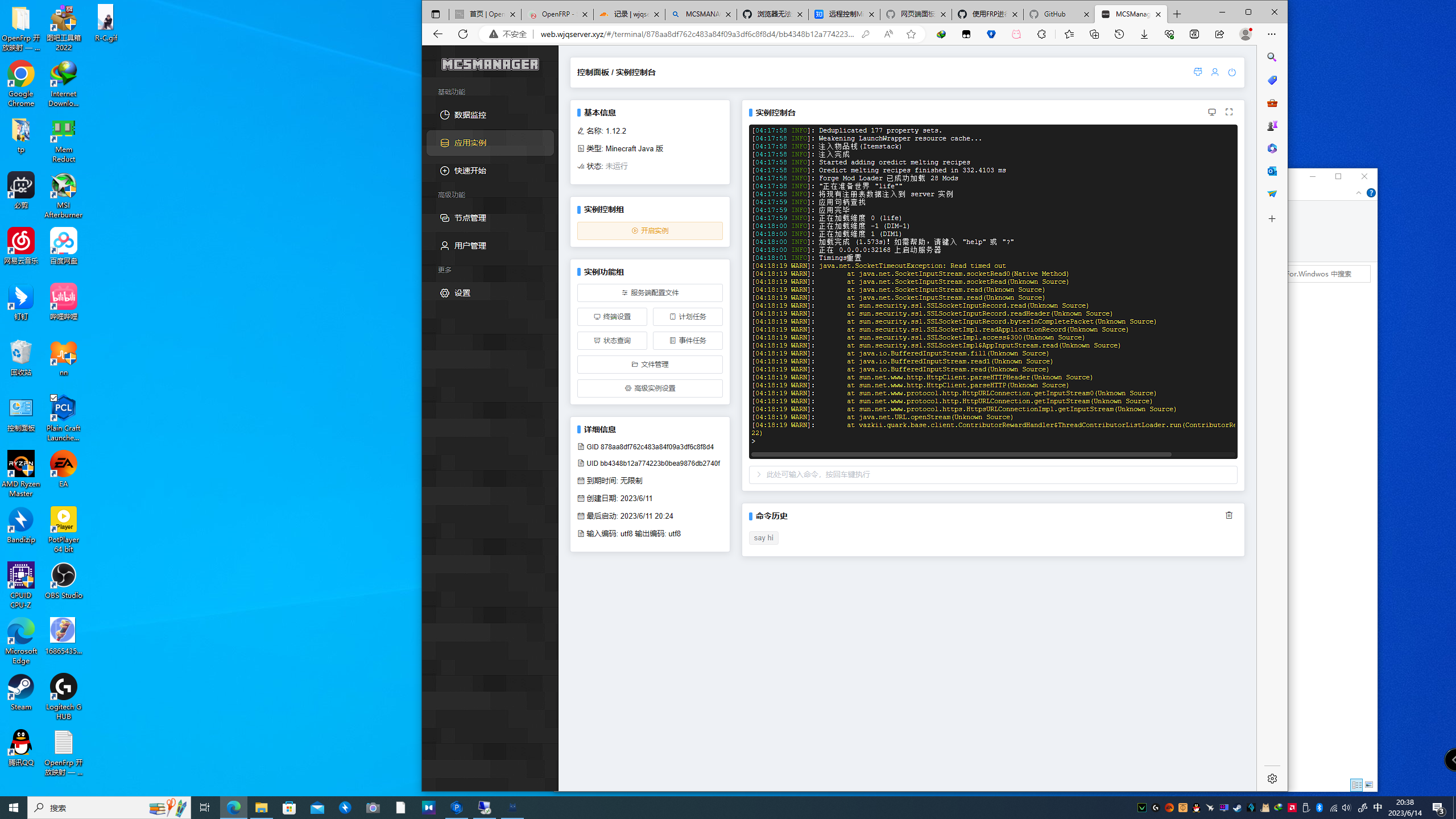Print the console page via the printer icon
Screen dimensions: 1456x819
coord(1198,72)
